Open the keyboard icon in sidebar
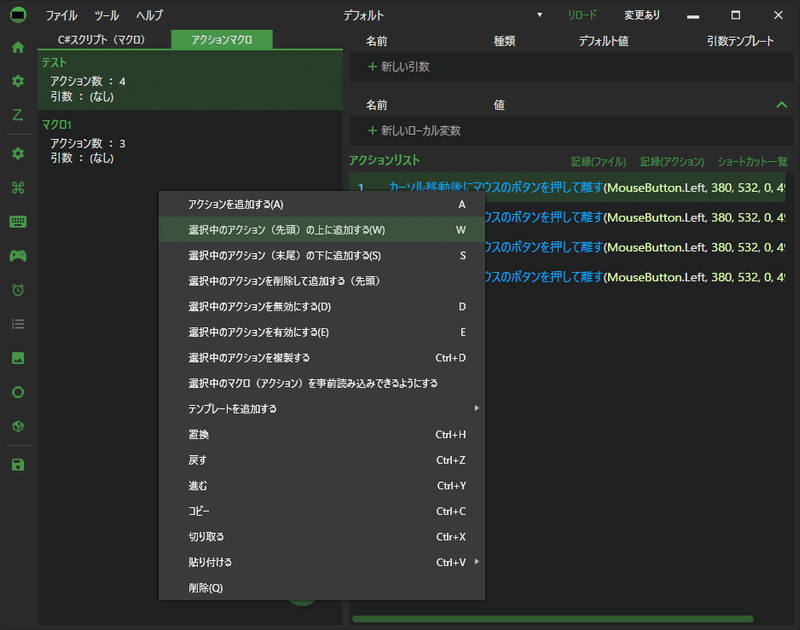The height and width of the screenshot is (630, 800). [x=18, y=221]
